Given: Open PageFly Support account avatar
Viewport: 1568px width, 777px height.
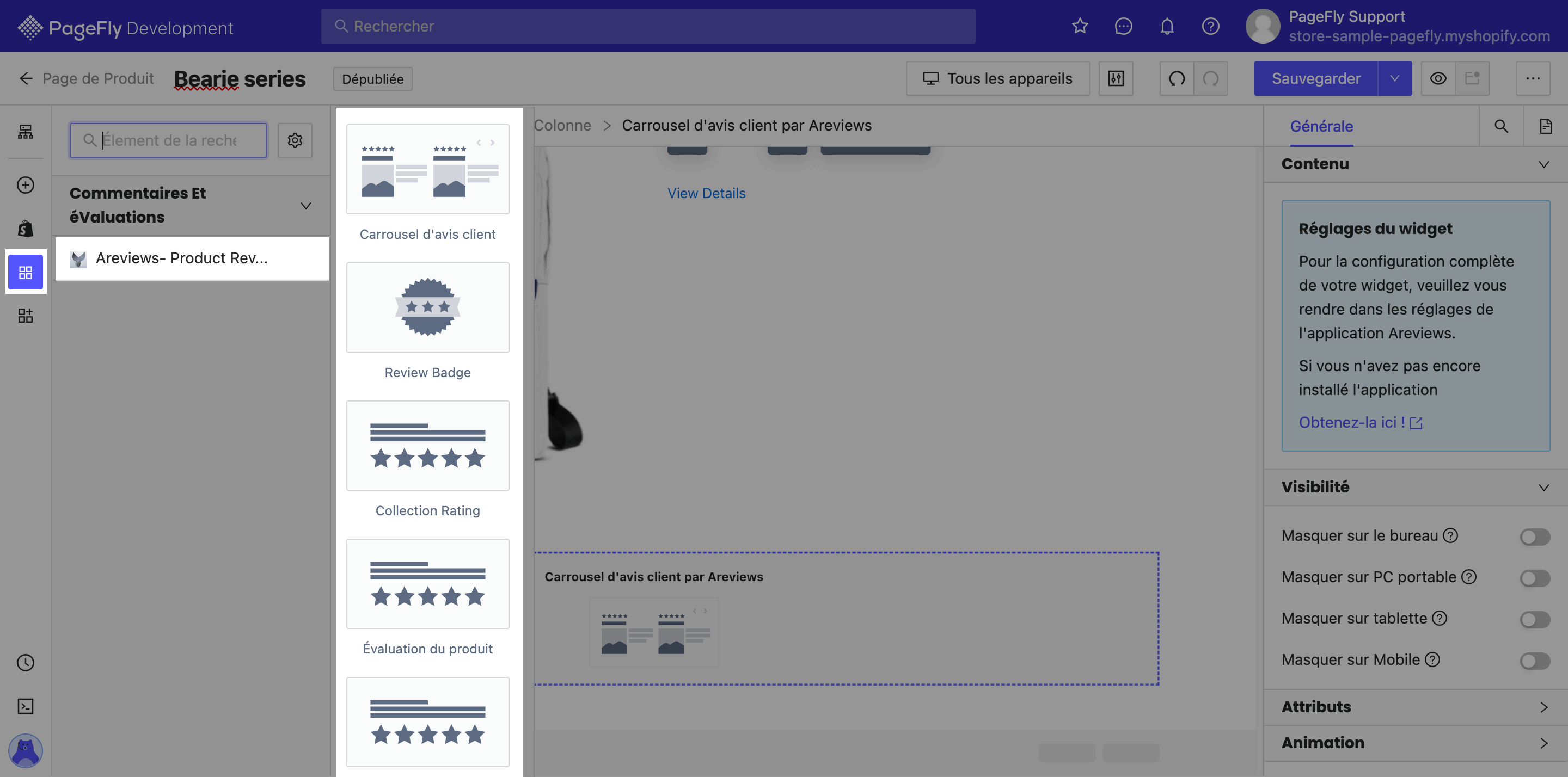Looking at the screenshot, I should [1263, 26].
